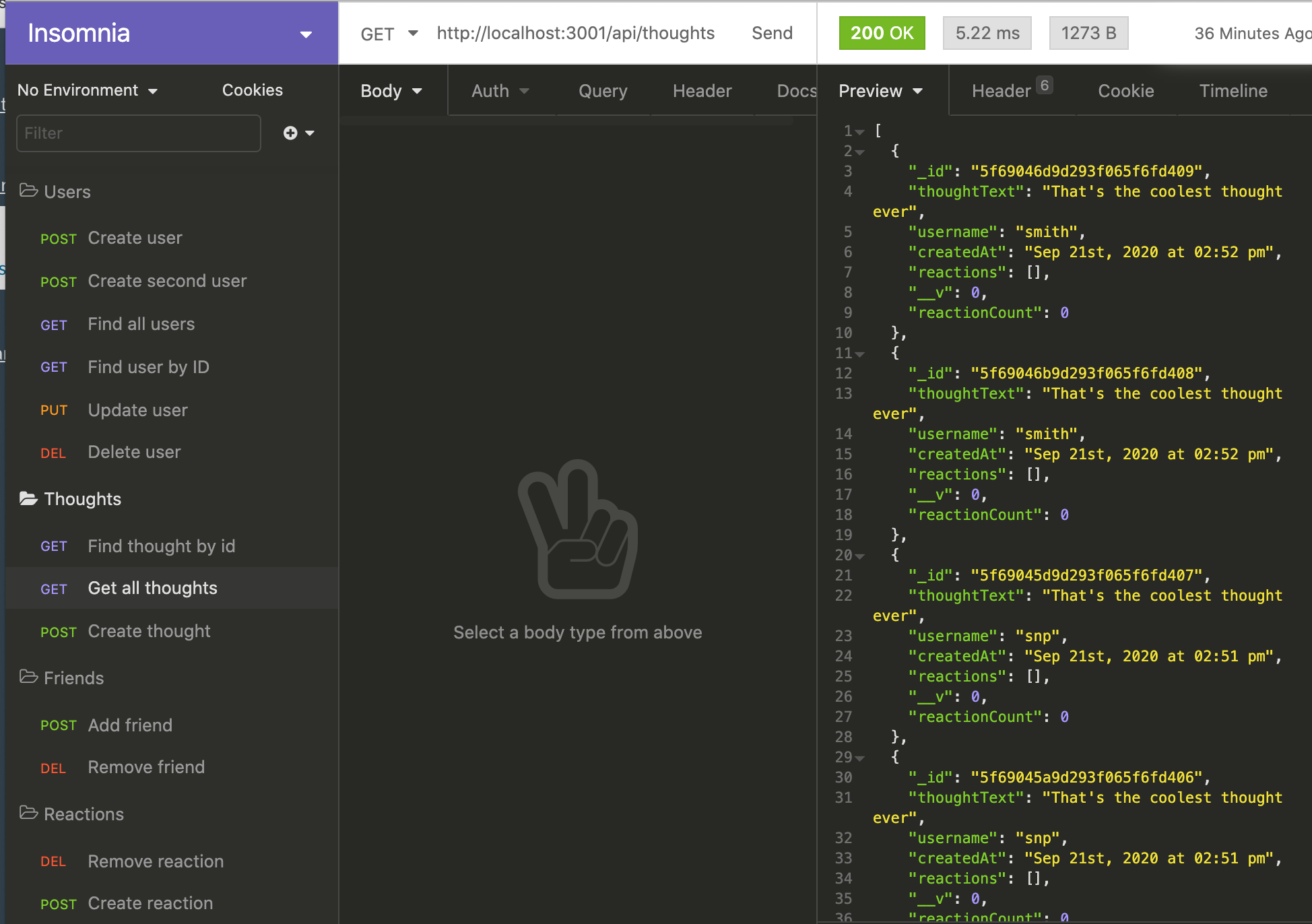The image size is (1312, 924).
Task: Click the header count badge 6
Action: (1044, 86)
